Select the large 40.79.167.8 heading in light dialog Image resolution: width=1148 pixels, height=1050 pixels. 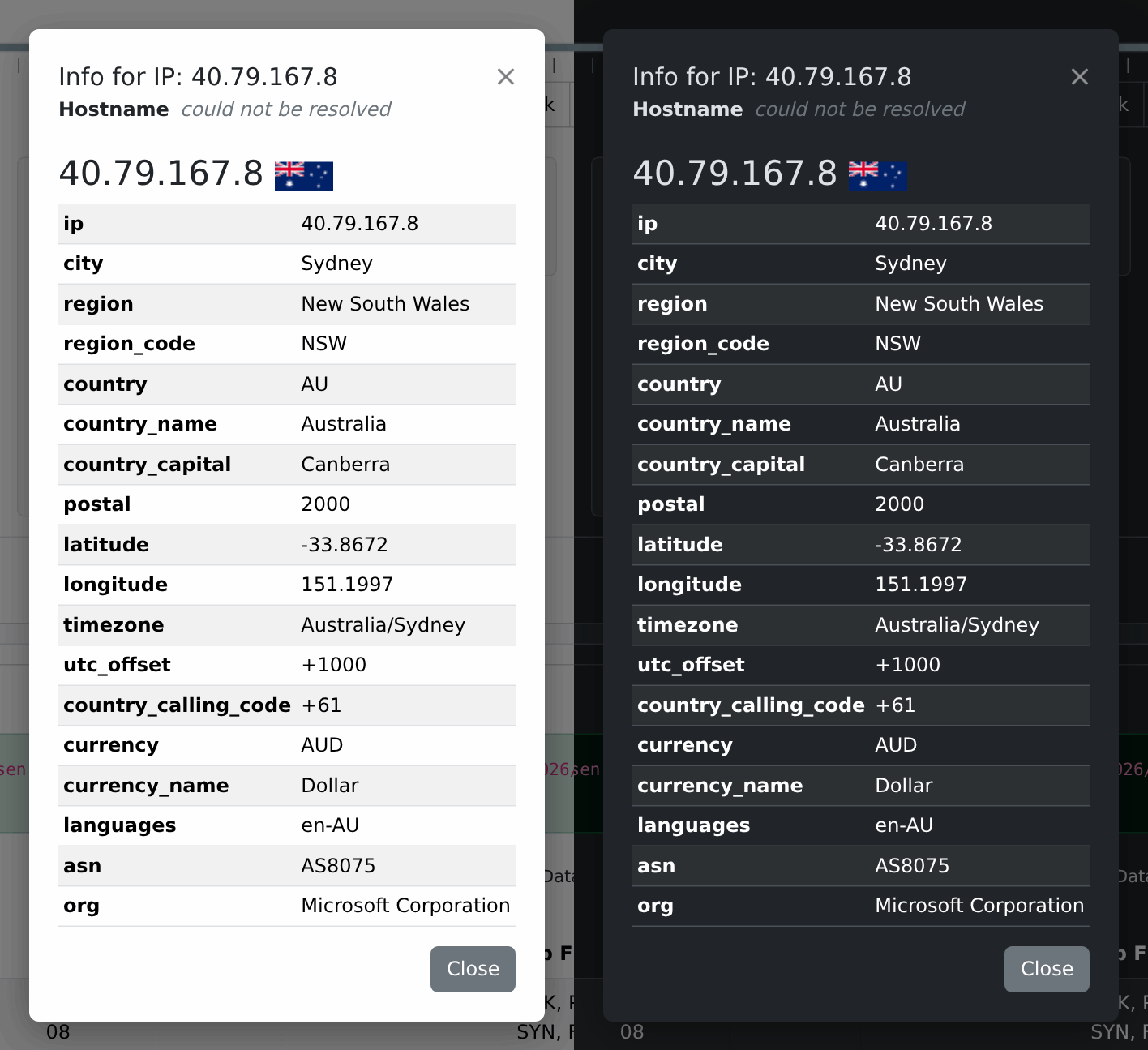point(161,174)
